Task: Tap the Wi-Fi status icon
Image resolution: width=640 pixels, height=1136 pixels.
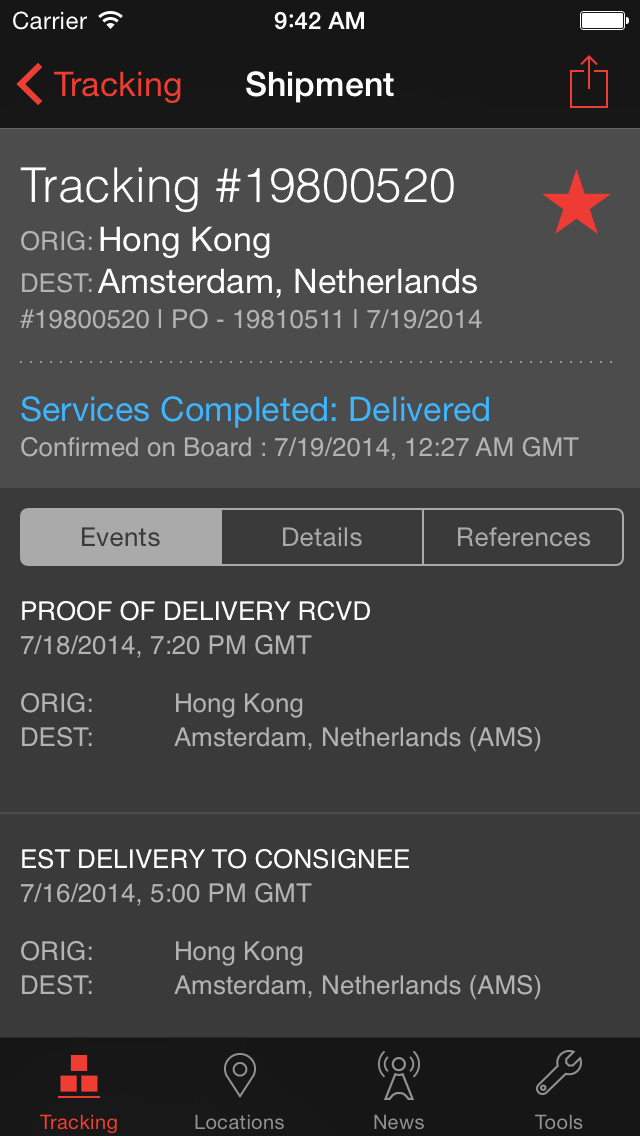Action: tap(110, 20)
